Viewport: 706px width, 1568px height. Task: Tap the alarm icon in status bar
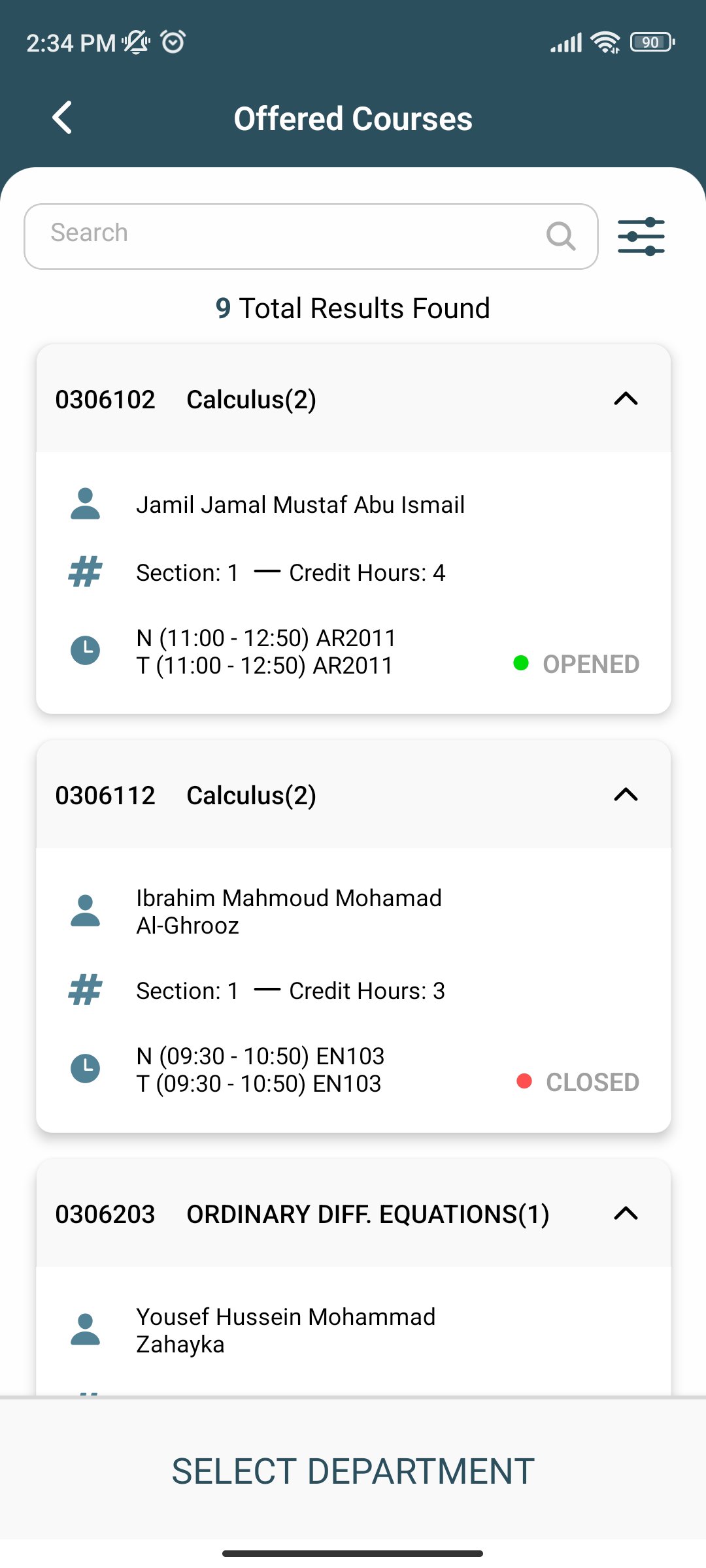click(173, 42)
